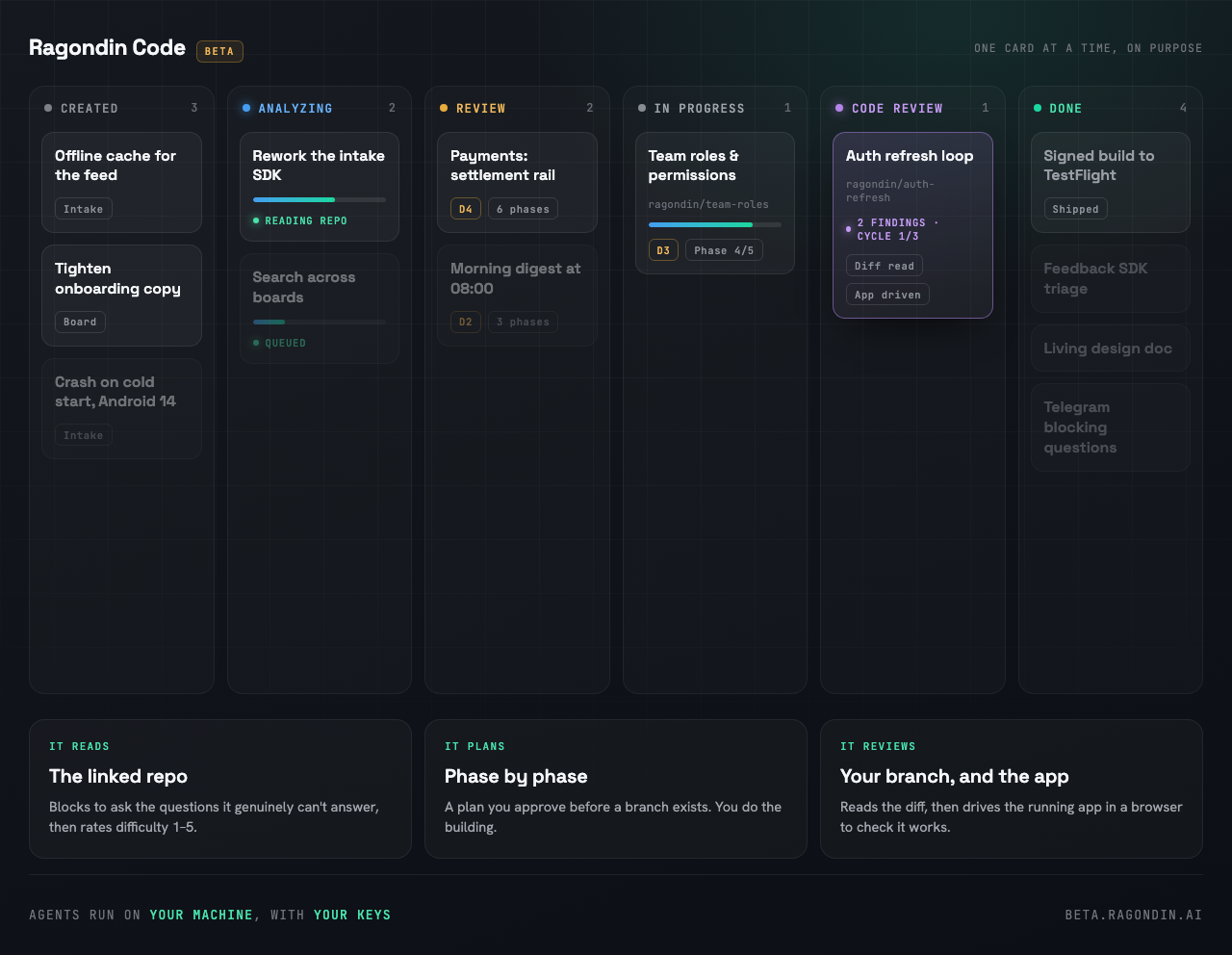1232x955 pixels.
Task: Click the gray Created status dot
Action: pos(48,108)
